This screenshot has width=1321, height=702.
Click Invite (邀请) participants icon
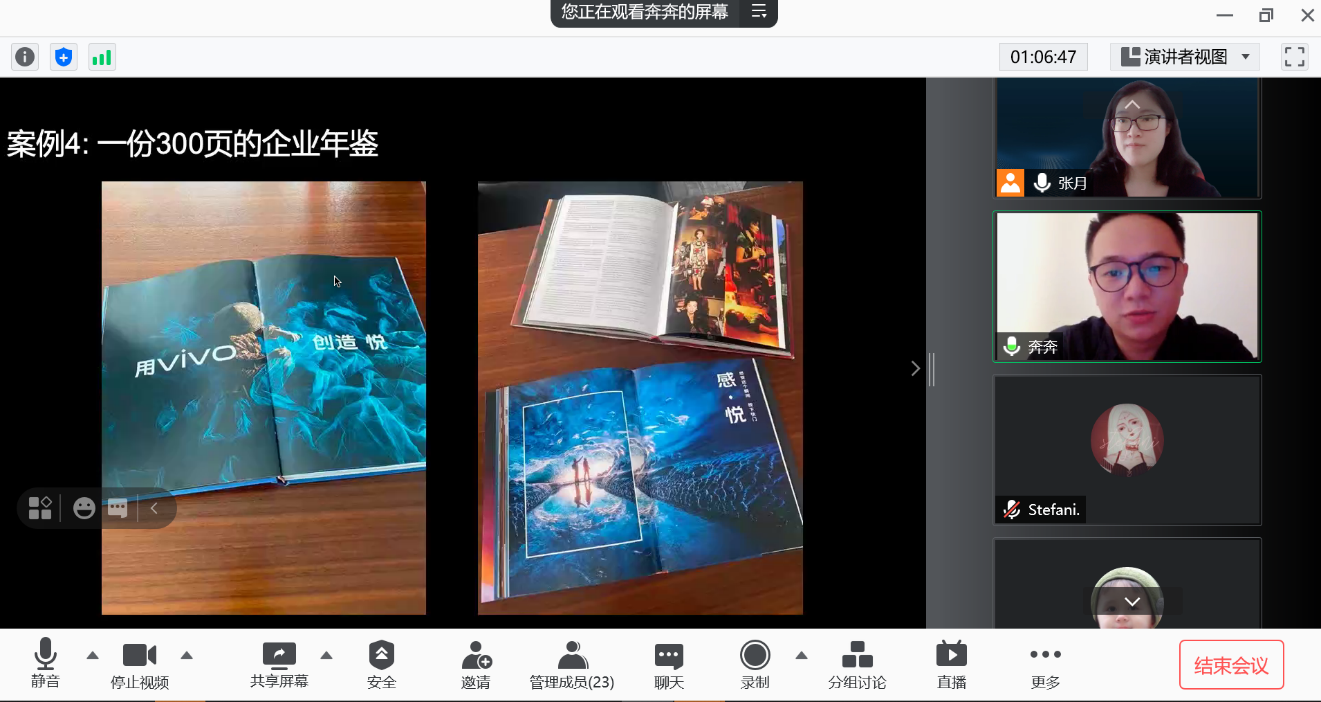click(476, 665)
